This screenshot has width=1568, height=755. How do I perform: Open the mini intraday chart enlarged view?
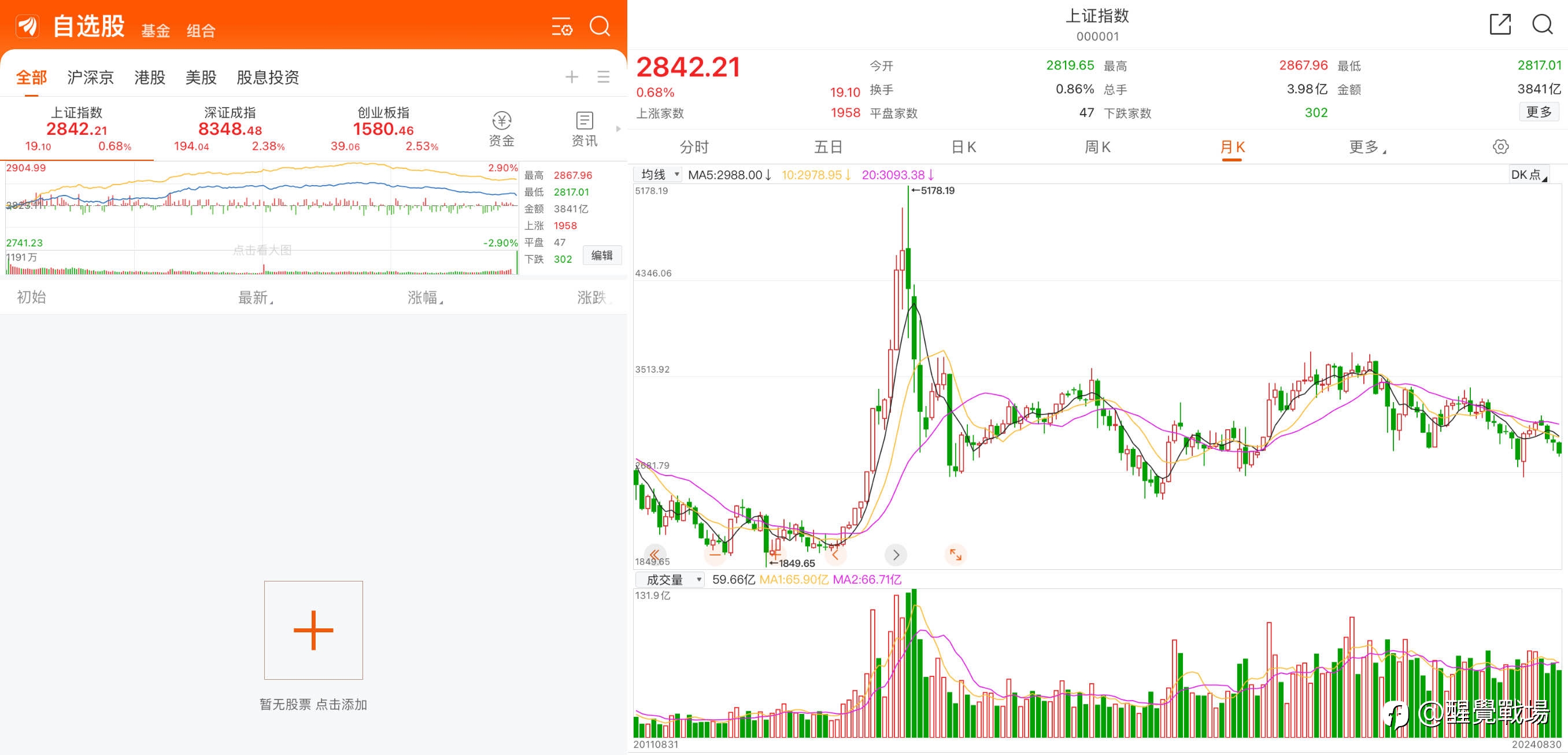click(x=262, y=218)
